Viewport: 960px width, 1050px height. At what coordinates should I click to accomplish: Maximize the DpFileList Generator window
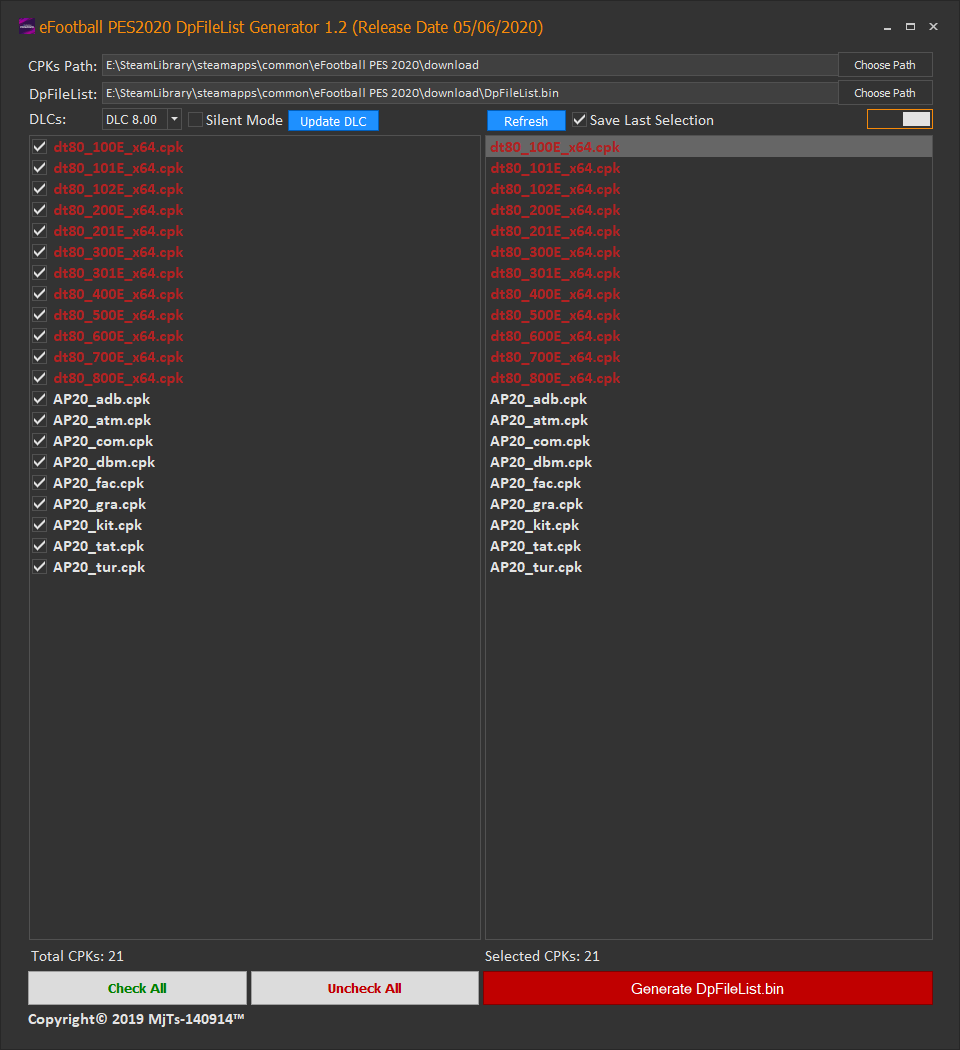[910, 27]
